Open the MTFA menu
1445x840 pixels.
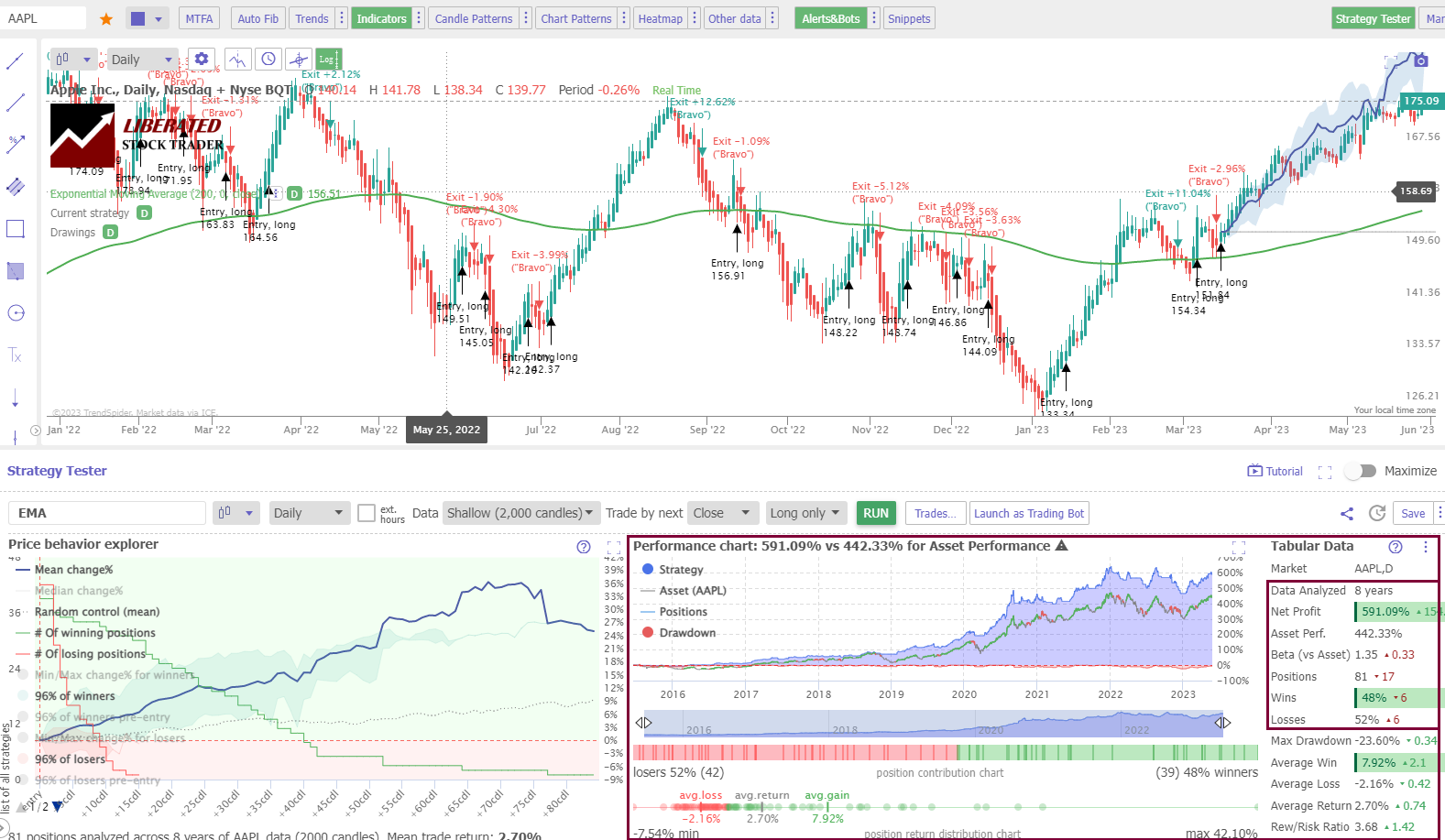coord(199,18)
